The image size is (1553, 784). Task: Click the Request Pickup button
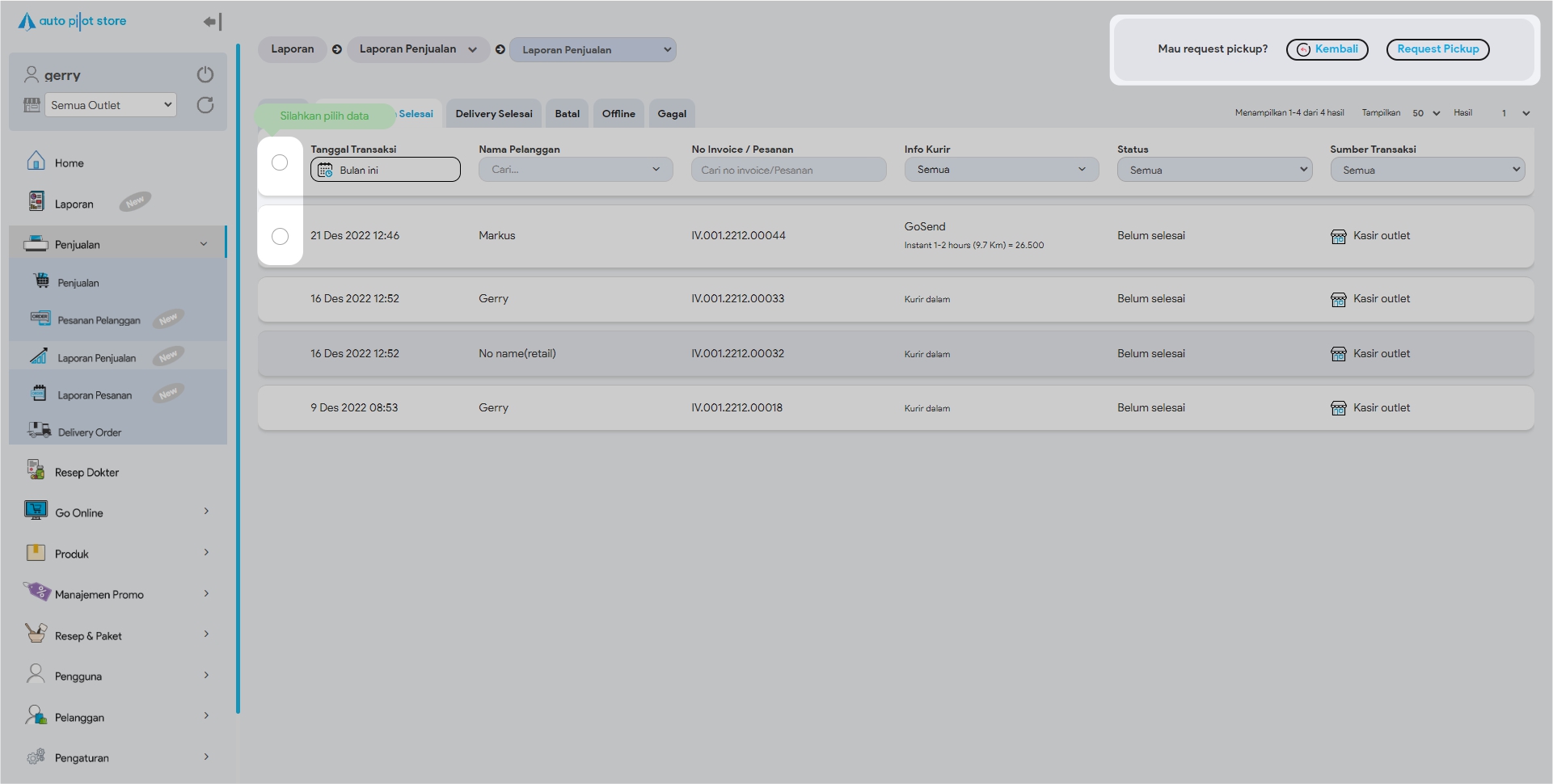(1437, 49)
